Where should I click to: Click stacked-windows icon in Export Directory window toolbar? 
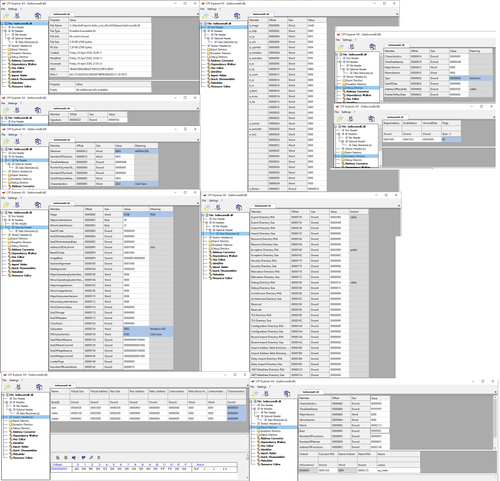pyautogui.click(x=287, y=393)
